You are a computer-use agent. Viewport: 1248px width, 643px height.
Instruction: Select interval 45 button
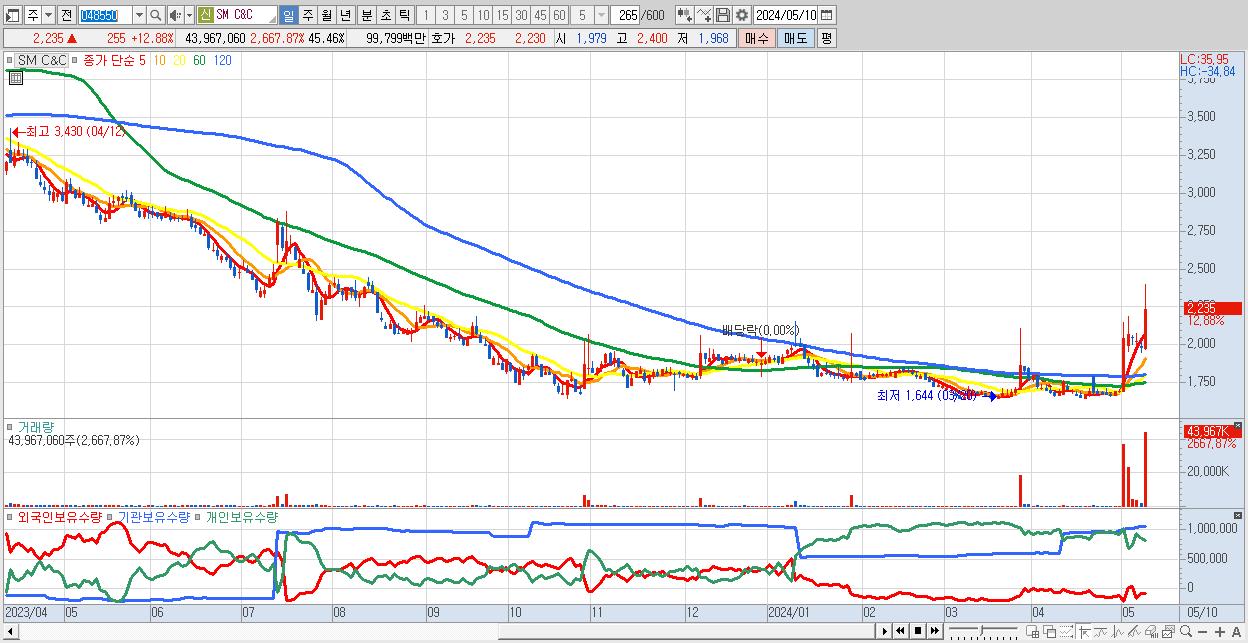pos(540,15)
